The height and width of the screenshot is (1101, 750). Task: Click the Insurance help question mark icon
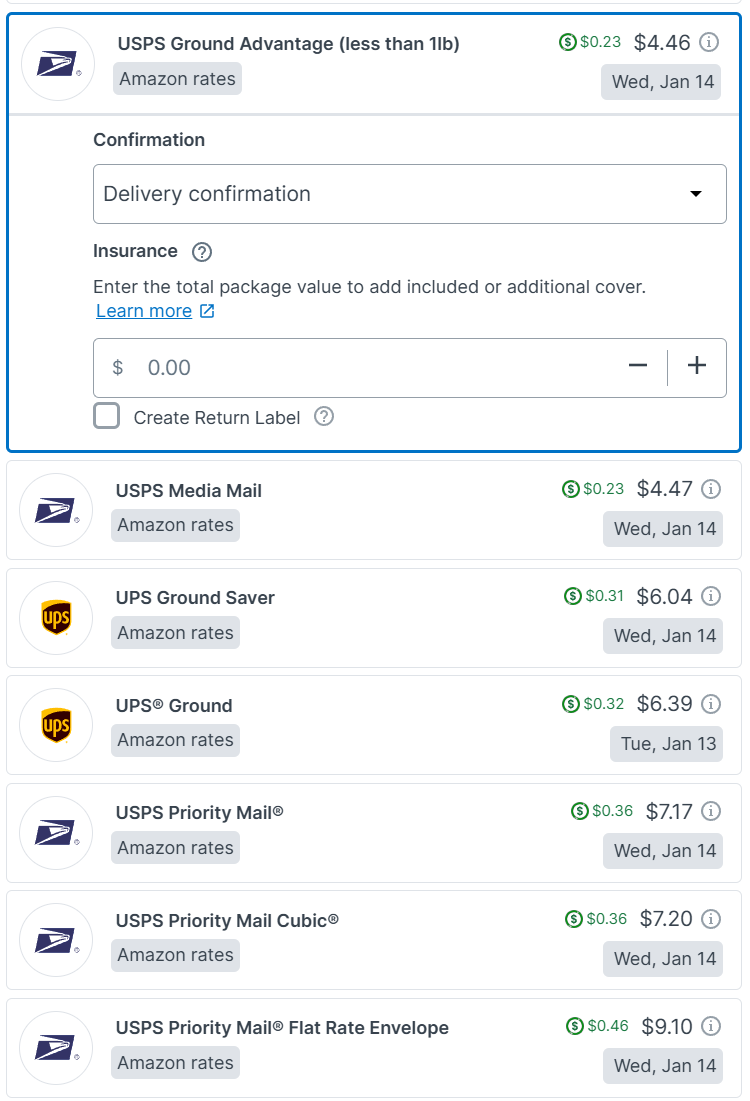[202, 252]
